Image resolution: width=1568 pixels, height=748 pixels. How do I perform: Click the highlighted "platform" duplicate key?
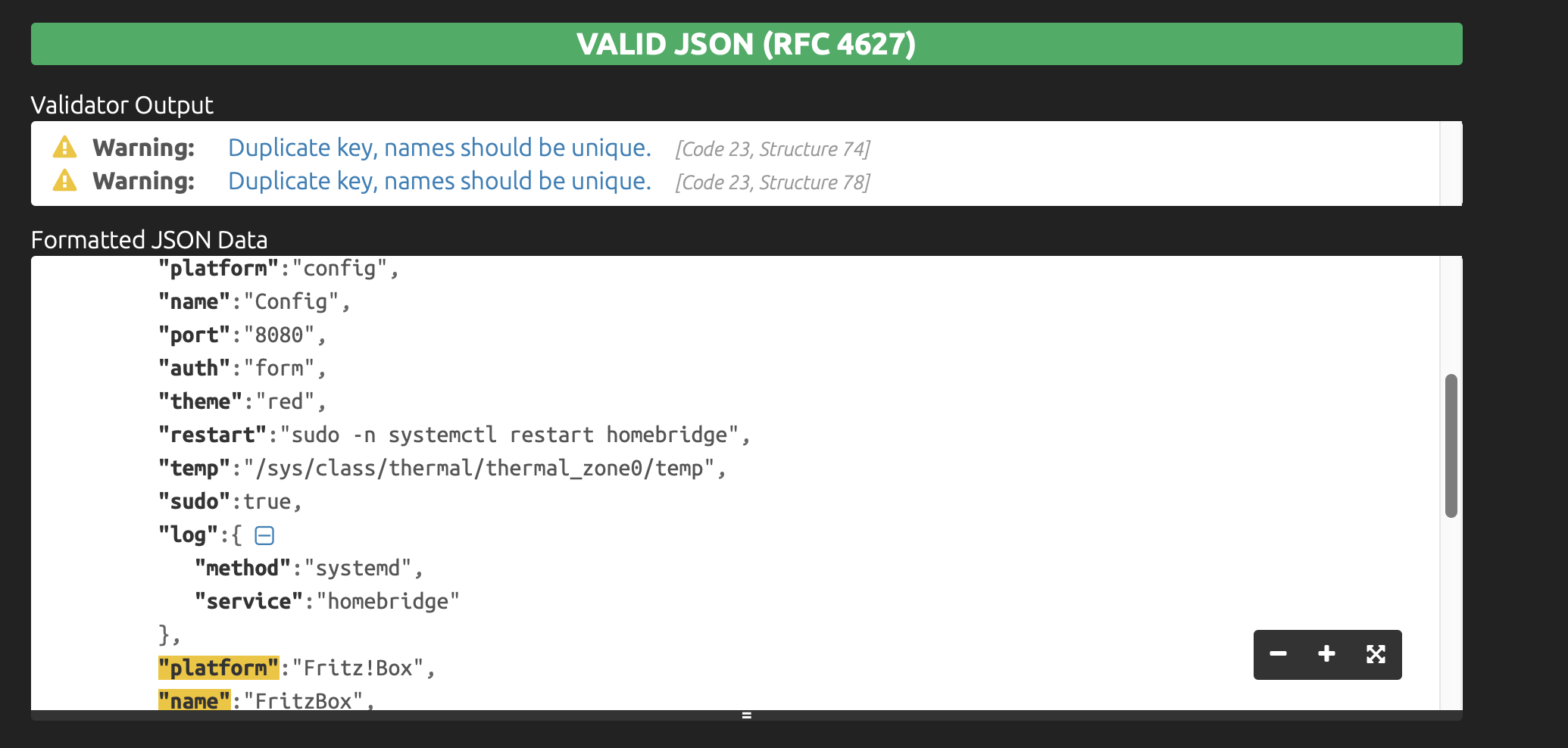218,668
